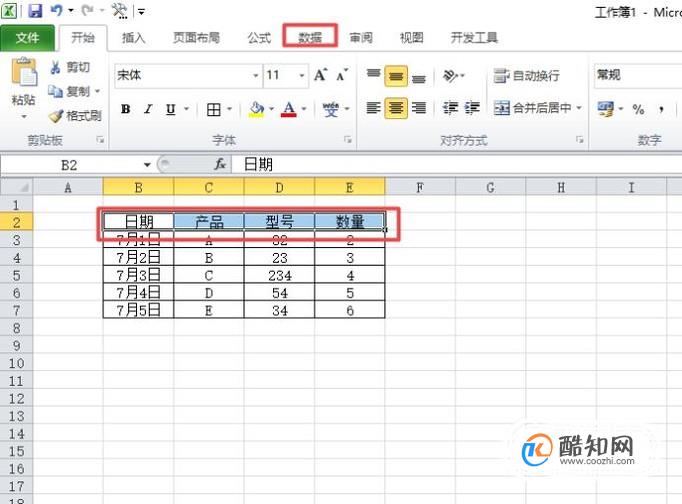Viewport: 682px width, 504px height.
Task: Open the 字体 font group dialog launcher
Action: pyautogui.click(x=348, y=140)
